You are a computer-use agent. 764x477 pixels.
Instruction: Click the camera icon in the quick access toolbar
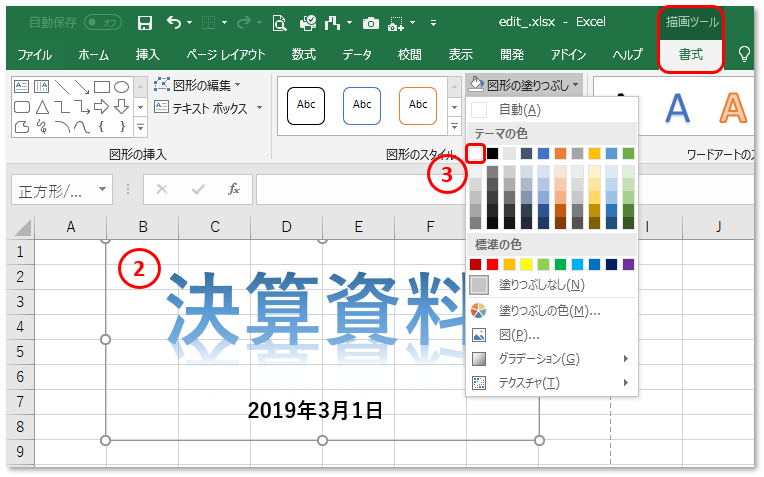pos(371,22)
